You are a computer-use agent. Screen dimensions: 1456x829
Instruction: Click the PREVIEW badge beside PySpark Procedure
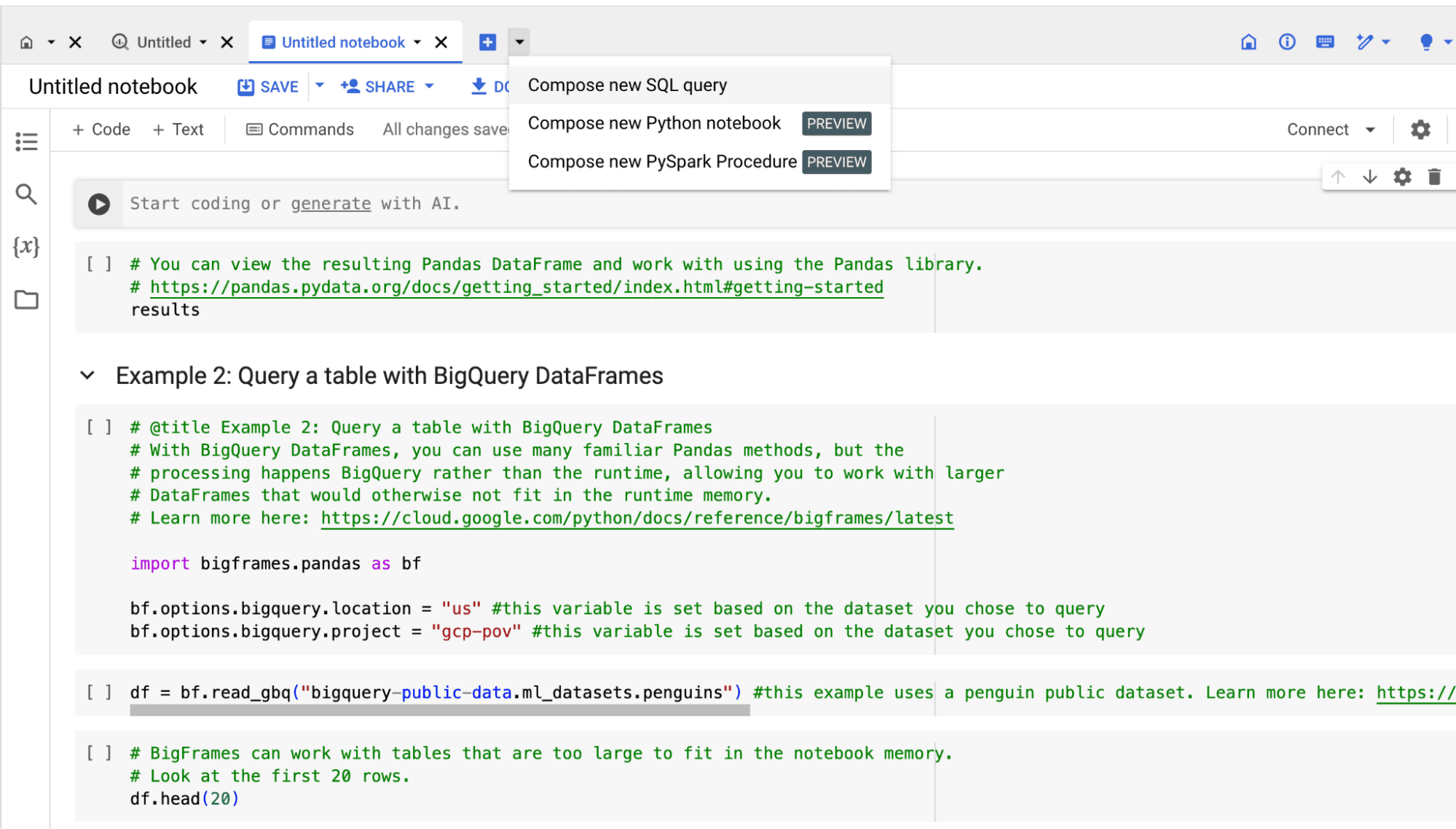pyautogui.click(x=837, y=162)
